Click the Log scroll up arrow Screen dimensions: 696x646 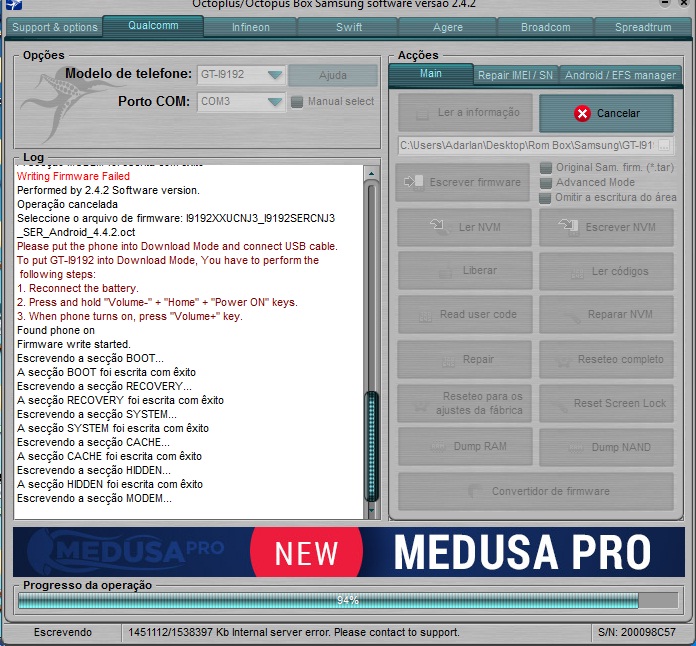pos(372,173)
